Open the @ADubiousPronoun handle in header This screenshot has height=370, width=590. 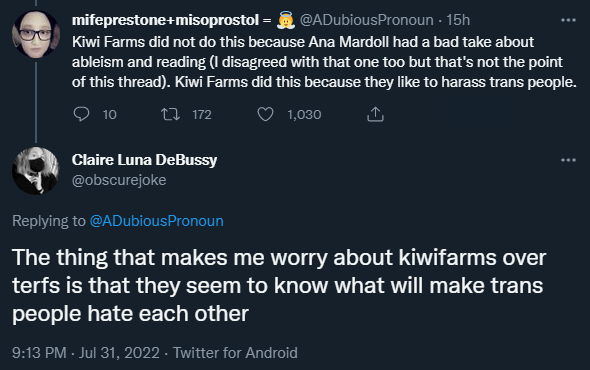[x=366, y=20]
